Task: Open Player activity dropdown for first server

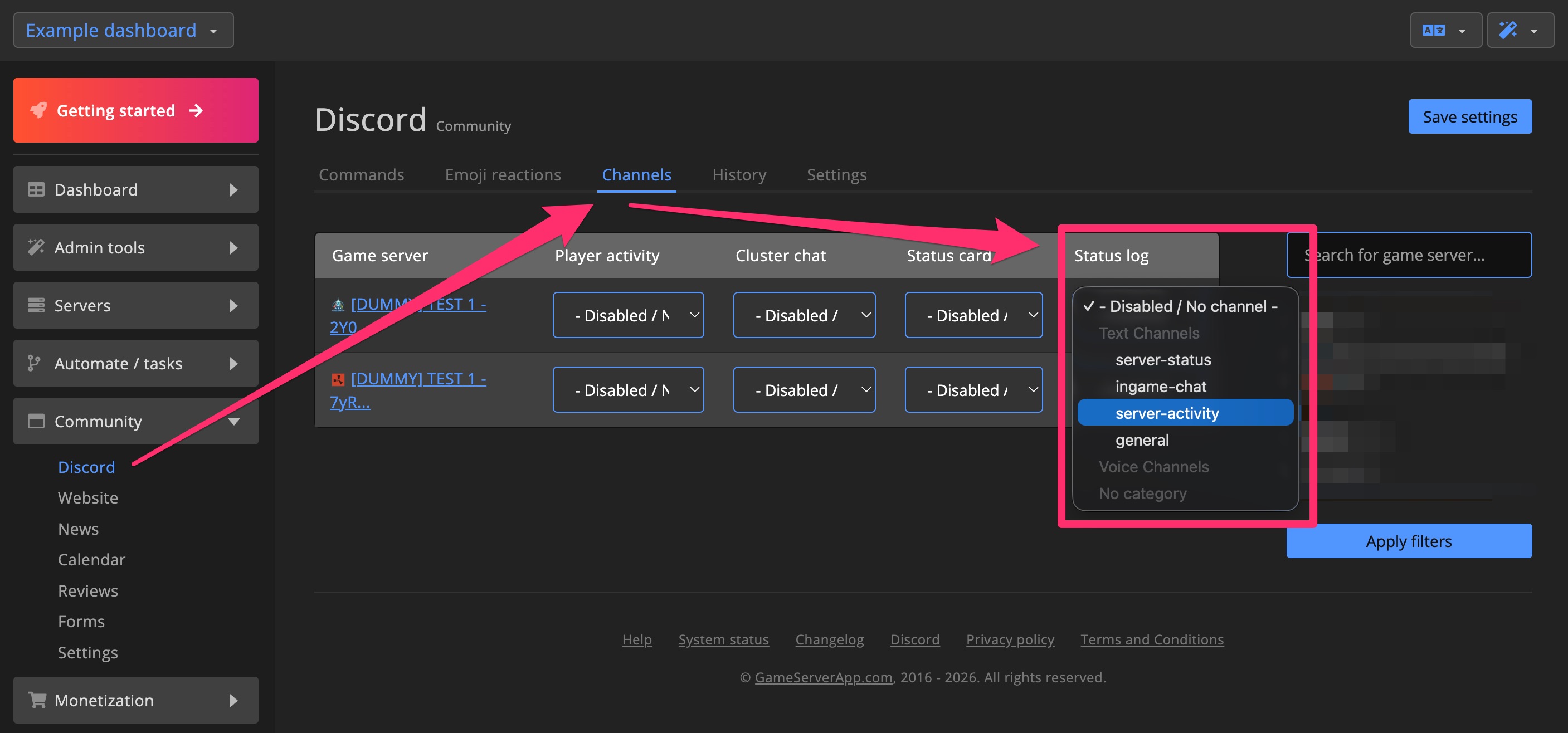Action: click(x=627, y=315)
